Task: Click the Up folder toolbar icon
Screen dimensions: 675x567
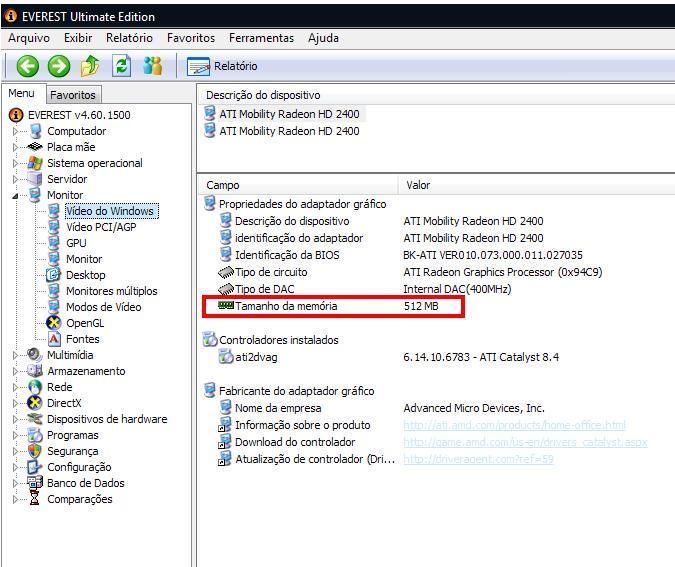Action: coord(90,66)
